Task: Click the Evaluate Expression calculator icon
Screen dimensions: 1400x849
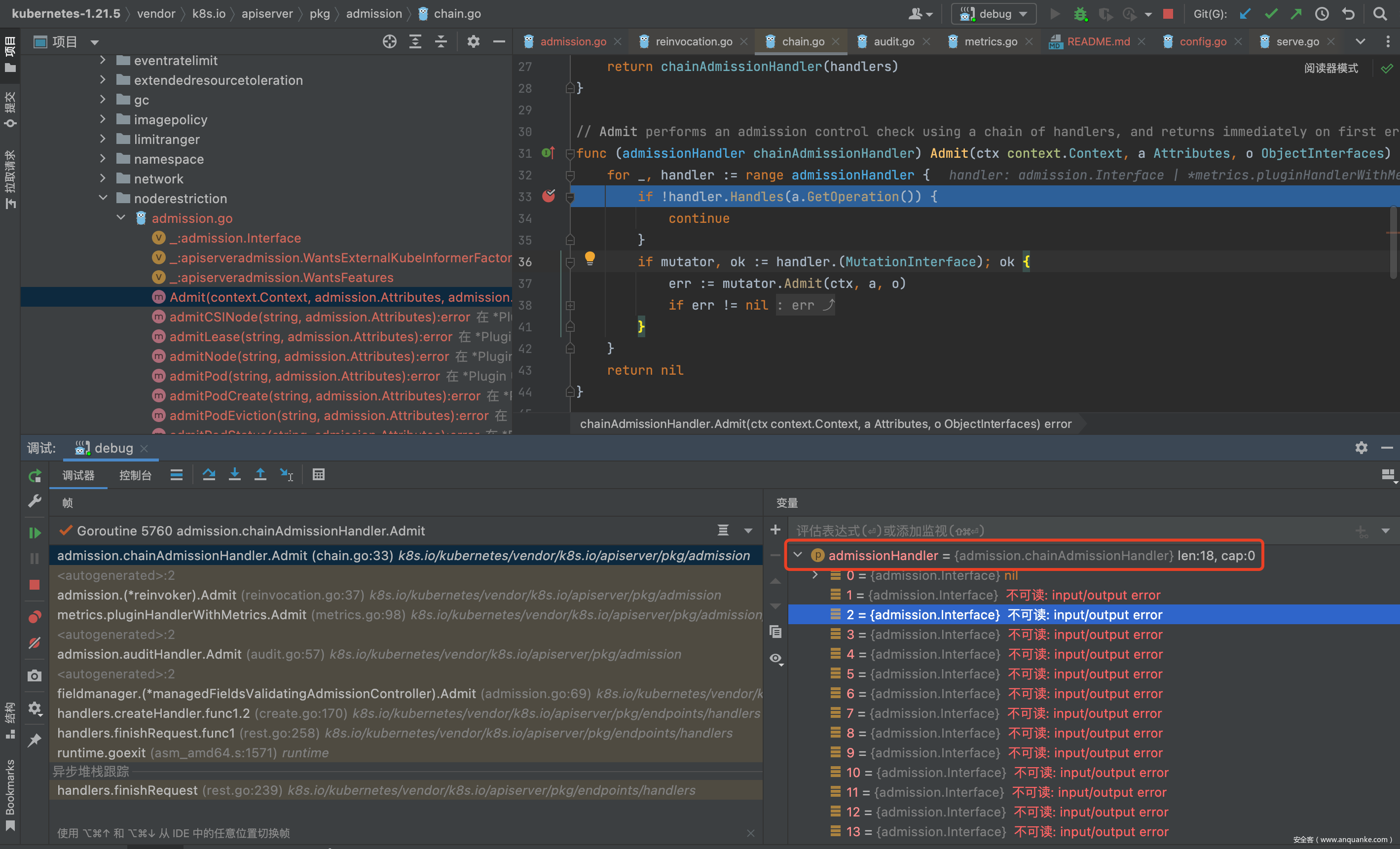Action: coord(318,475)
